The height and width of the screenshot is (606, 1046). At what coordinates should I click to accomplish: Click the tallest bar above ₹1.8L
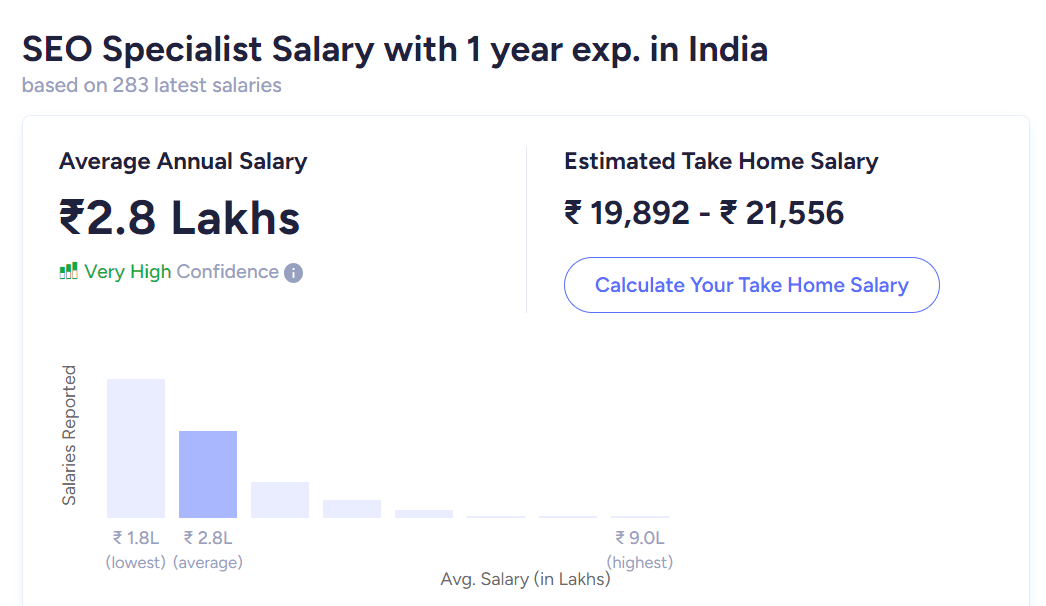coord(136,445)
